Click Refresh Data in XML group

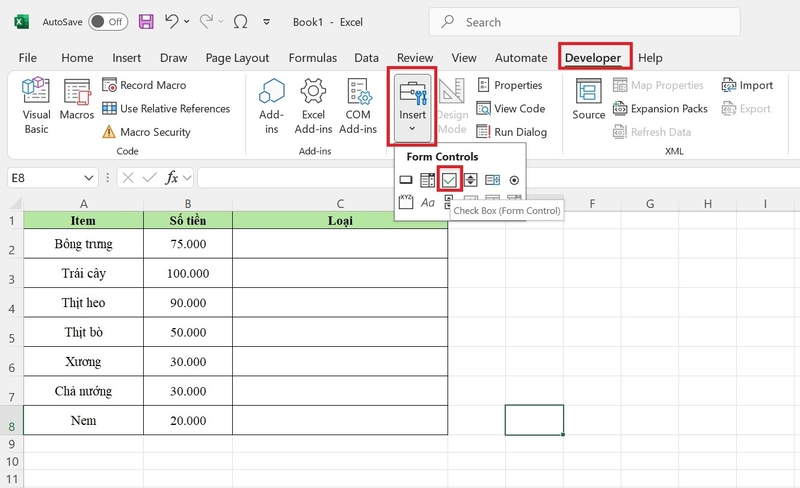pyautogui.click(x=652, y=132)
